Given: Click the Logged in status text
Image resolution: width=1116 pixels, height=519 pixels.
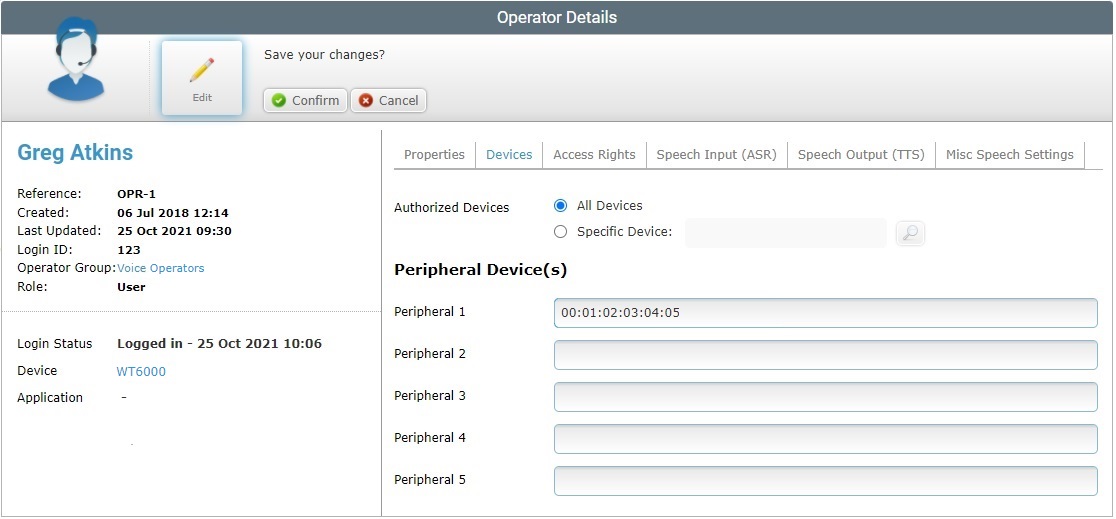Looking at the screenshot, I should [219, 344].
